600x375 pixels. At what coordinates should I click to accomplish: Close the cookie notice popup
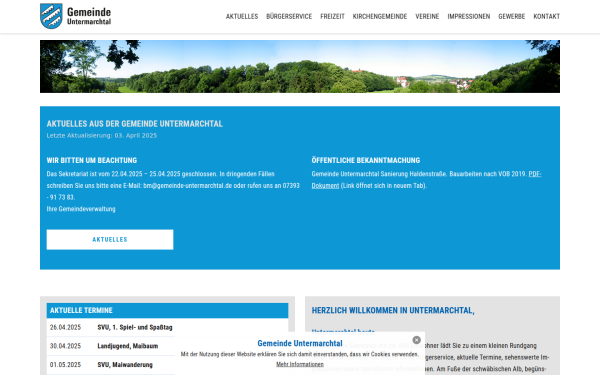pyautogui.click(x=417, y=340)
